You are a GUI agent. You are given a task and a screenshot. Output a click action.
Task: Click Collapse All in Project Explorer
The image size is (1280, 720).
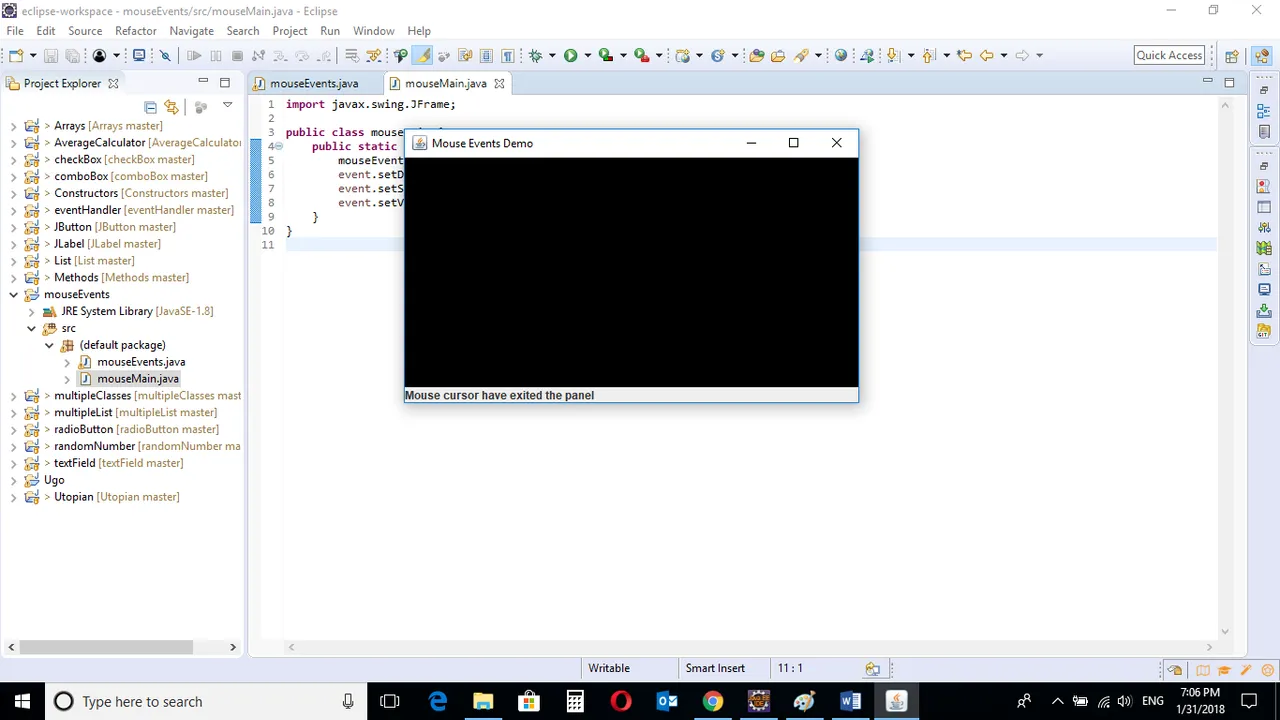coord(150,106)
